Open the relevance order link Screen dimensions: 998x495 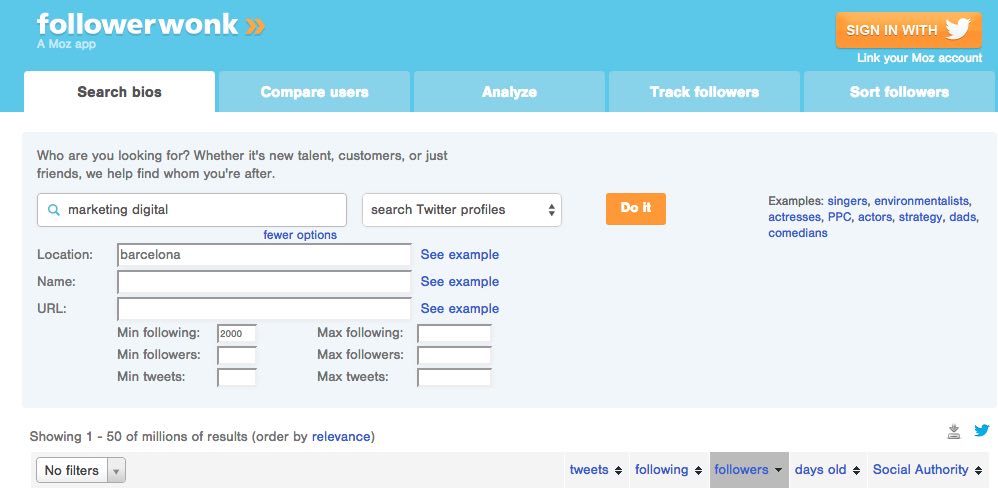click(341, 437)
